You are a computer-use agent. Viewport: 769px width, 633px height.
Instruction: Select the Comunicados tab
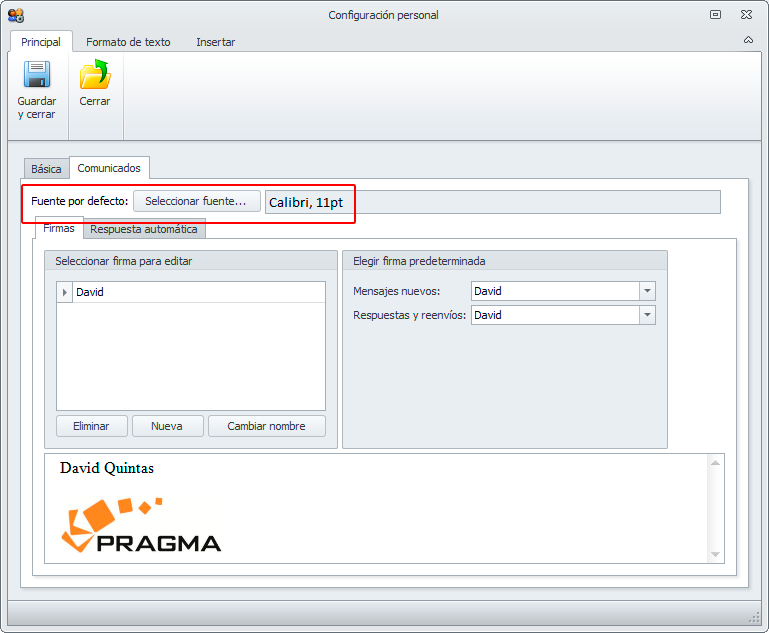coord(109,168)
